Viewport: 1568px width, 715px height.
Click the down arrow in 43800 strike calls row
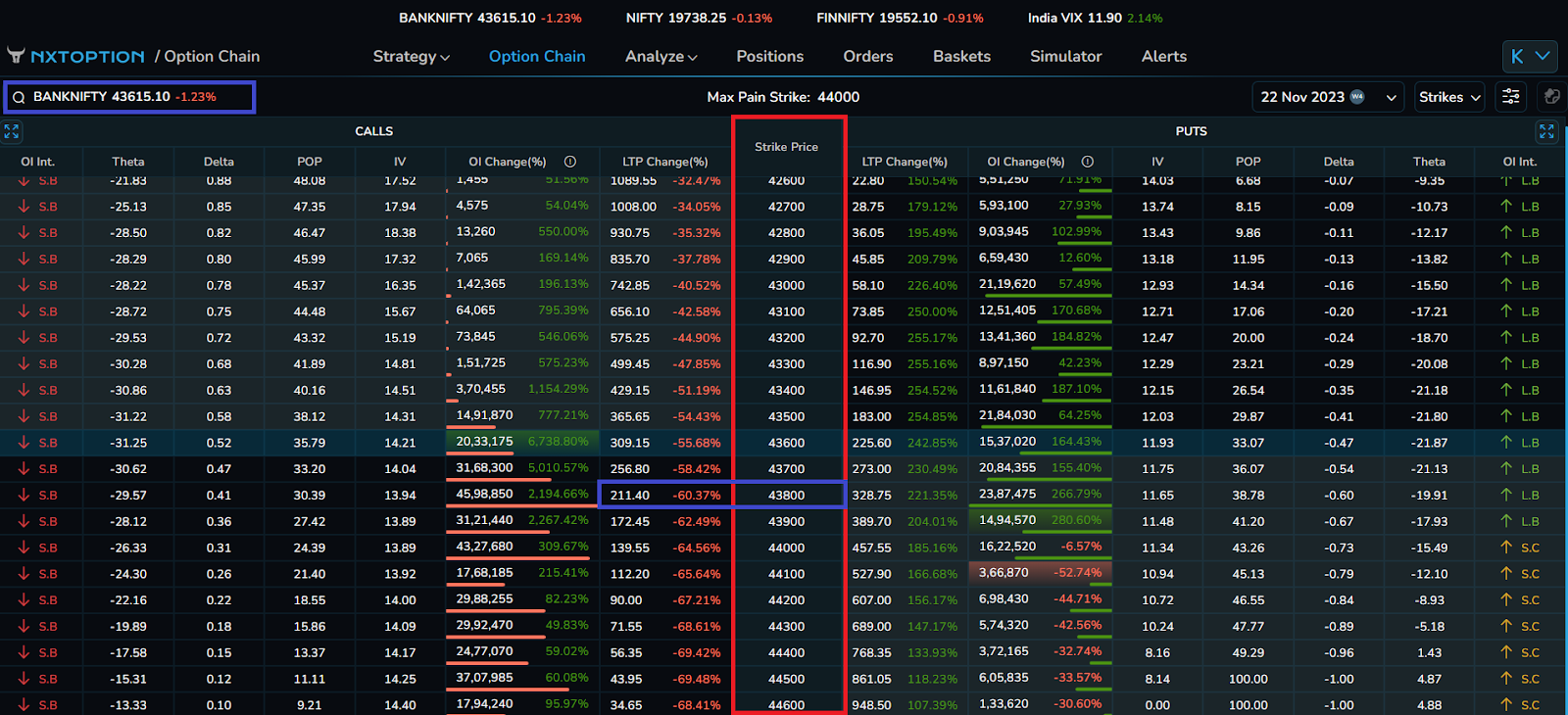24,495
